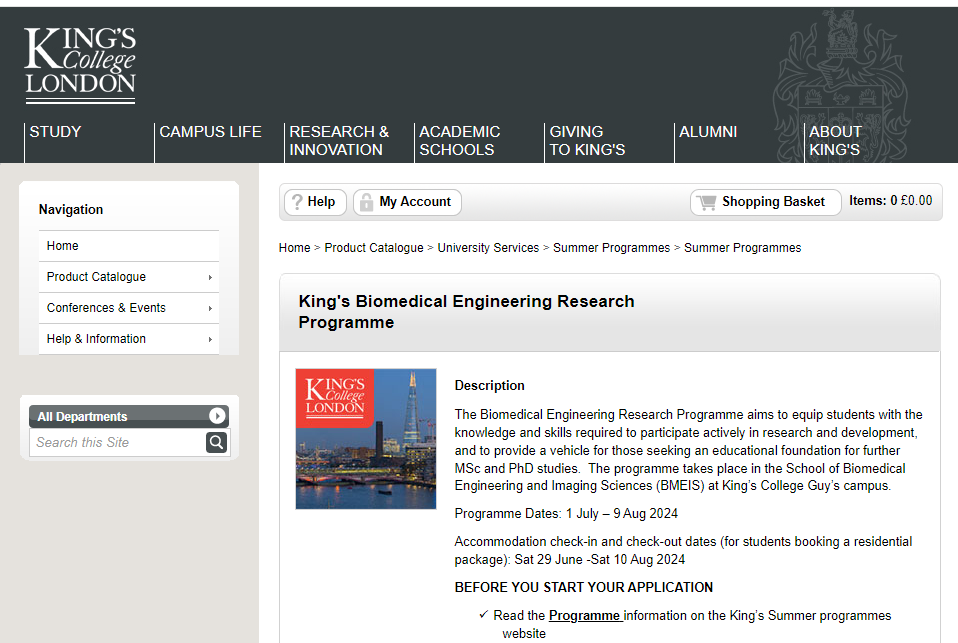Open the CAMPUS LIFE menu
958x643 pixels.
pos(210,132)
